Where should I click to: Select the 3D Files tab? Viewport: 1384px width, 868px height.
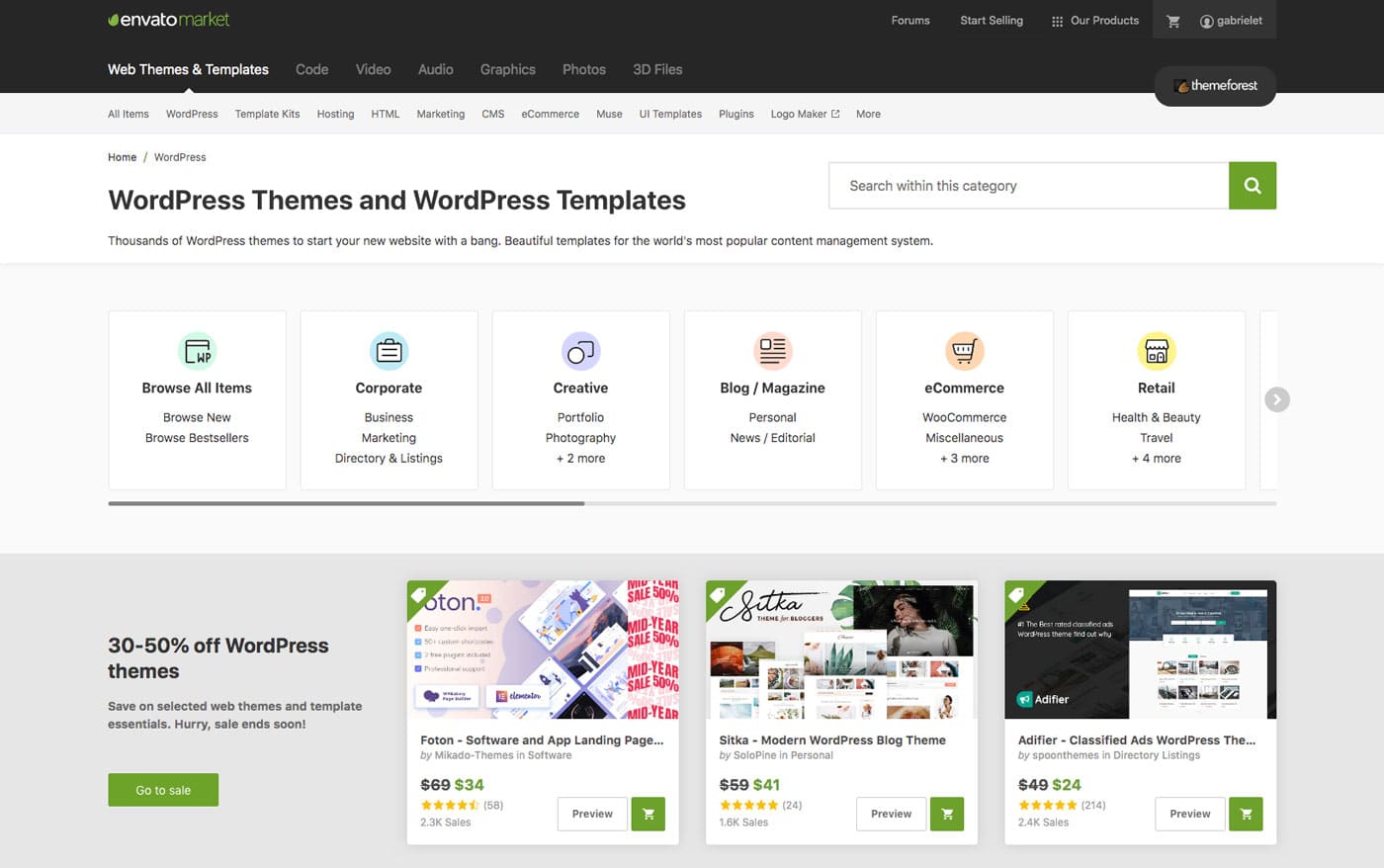pos(657,69)
